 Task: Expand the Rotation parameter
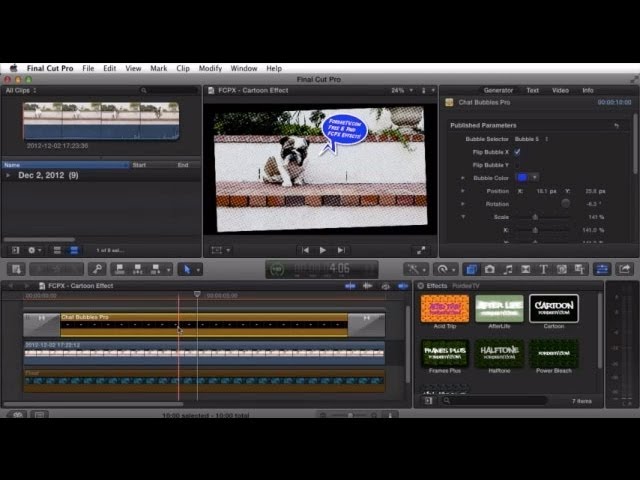(462, 204)
